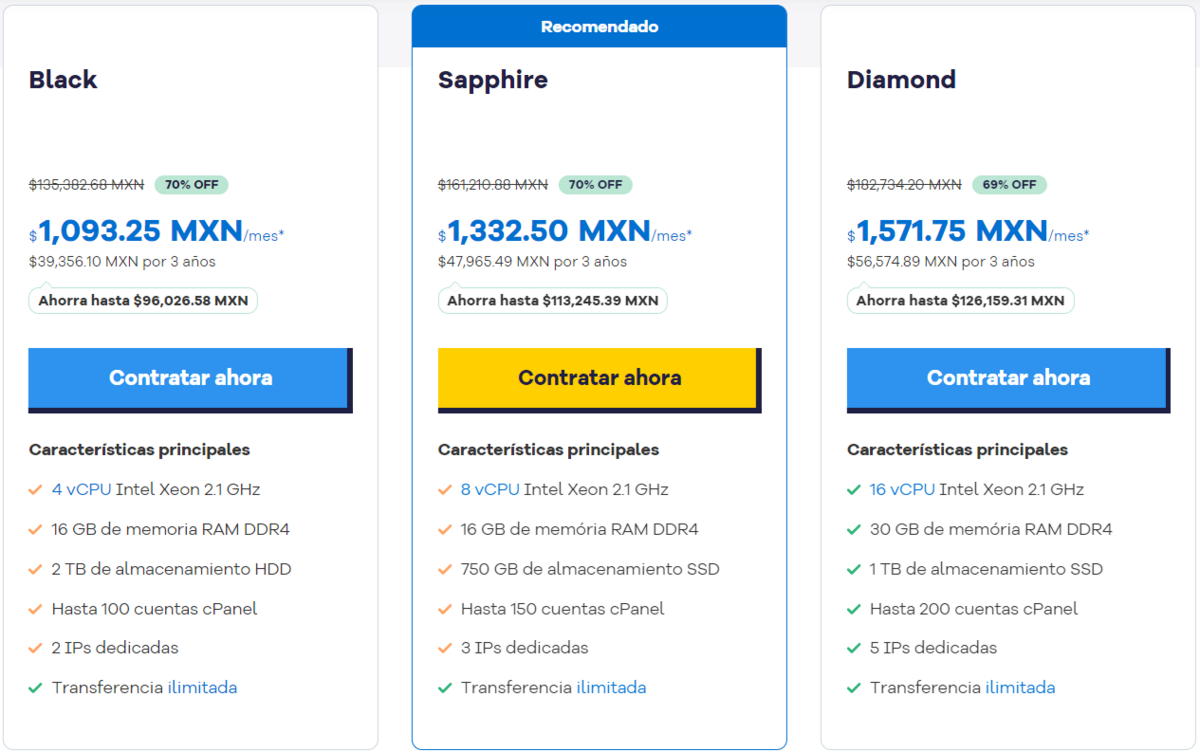Click the Recomendado banner above Sapphire

[599, 27]
